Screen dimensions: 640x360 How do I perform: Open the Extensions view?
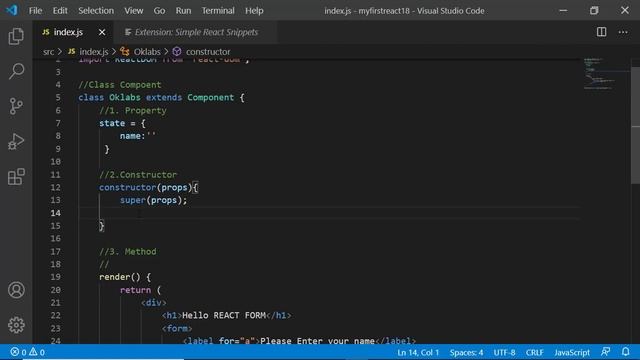tap(16, 177)
